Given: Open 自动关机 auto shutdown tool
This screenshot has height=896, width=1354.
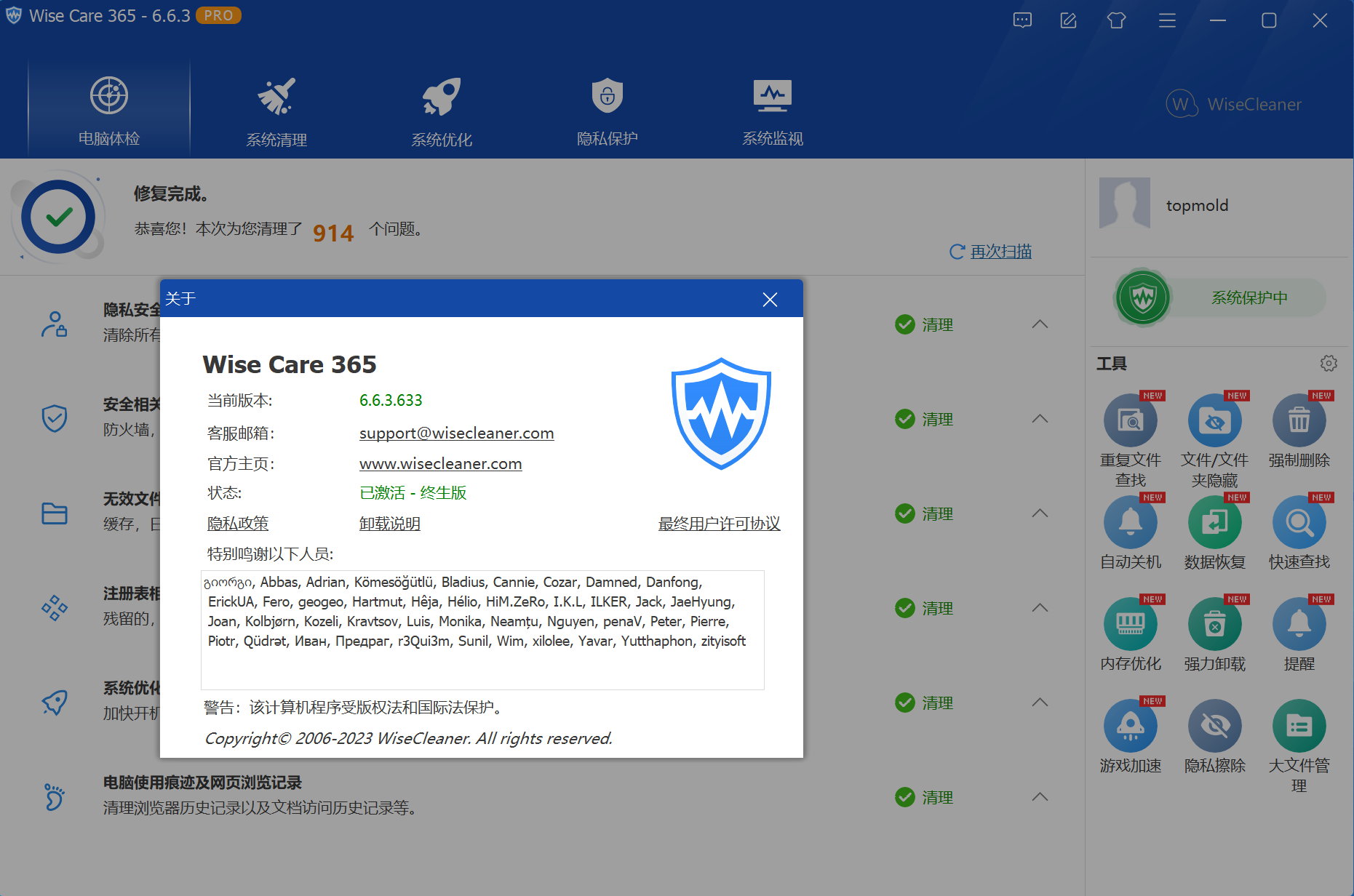Looking at the screenshot, I should [x=1131, y=532].
